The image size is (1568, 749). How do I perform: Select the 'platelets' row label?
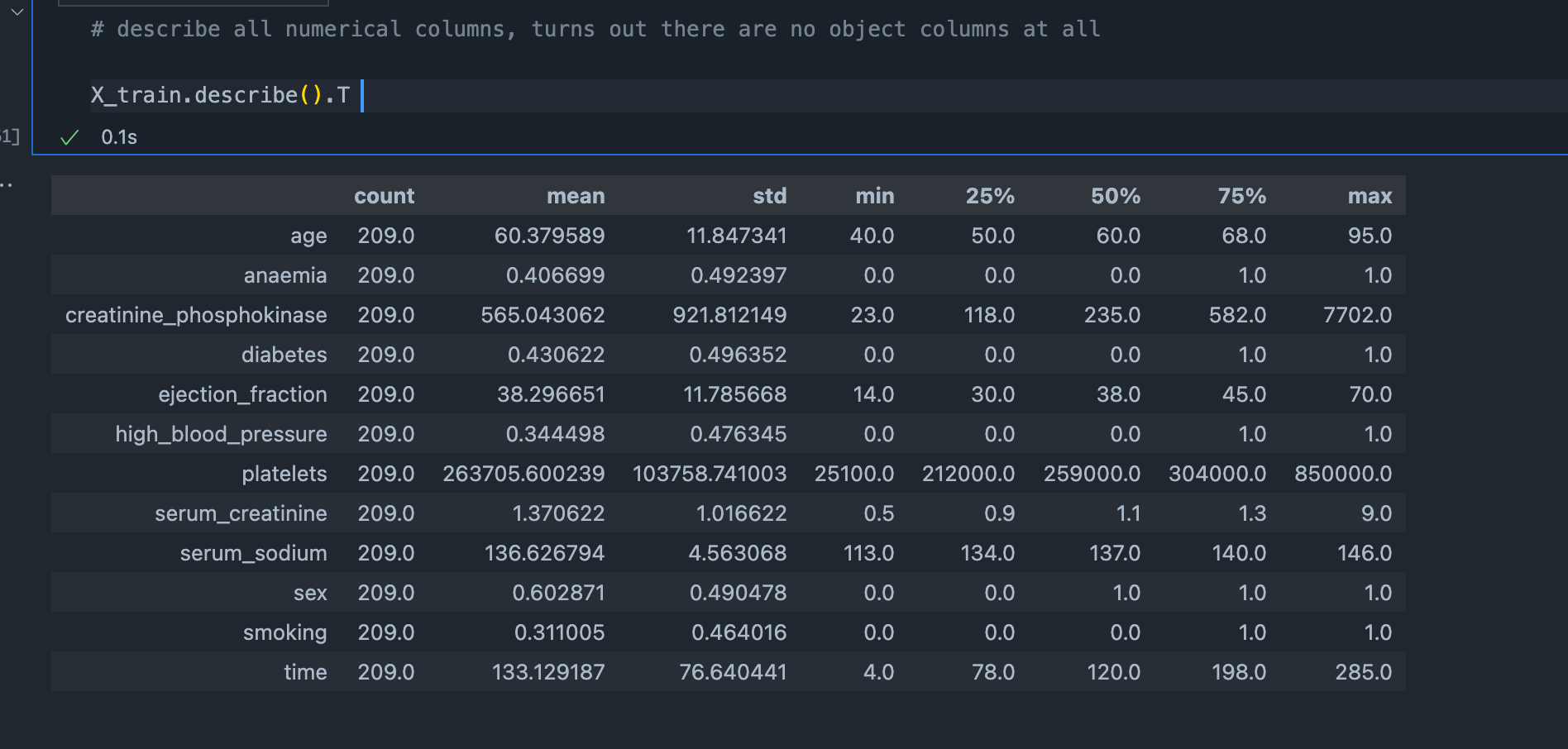point(284,474)
